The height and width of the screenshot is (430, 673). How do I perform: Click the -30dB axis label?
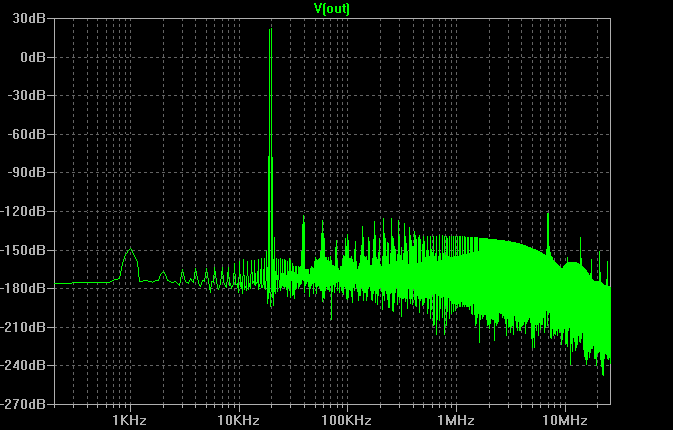click(27, 95)
